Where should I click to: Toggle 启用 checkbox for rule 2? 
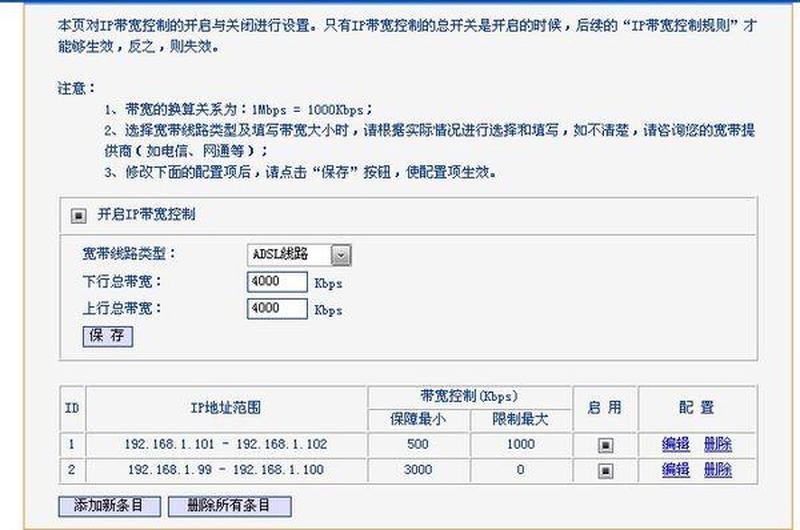pyautogui.click(x=605, y=470)
